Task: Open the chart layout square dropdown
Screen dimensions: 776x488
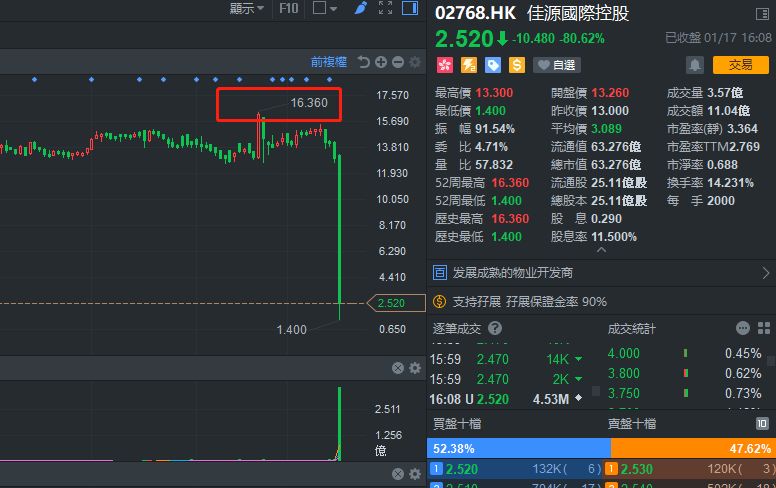Action: [325, 9]
